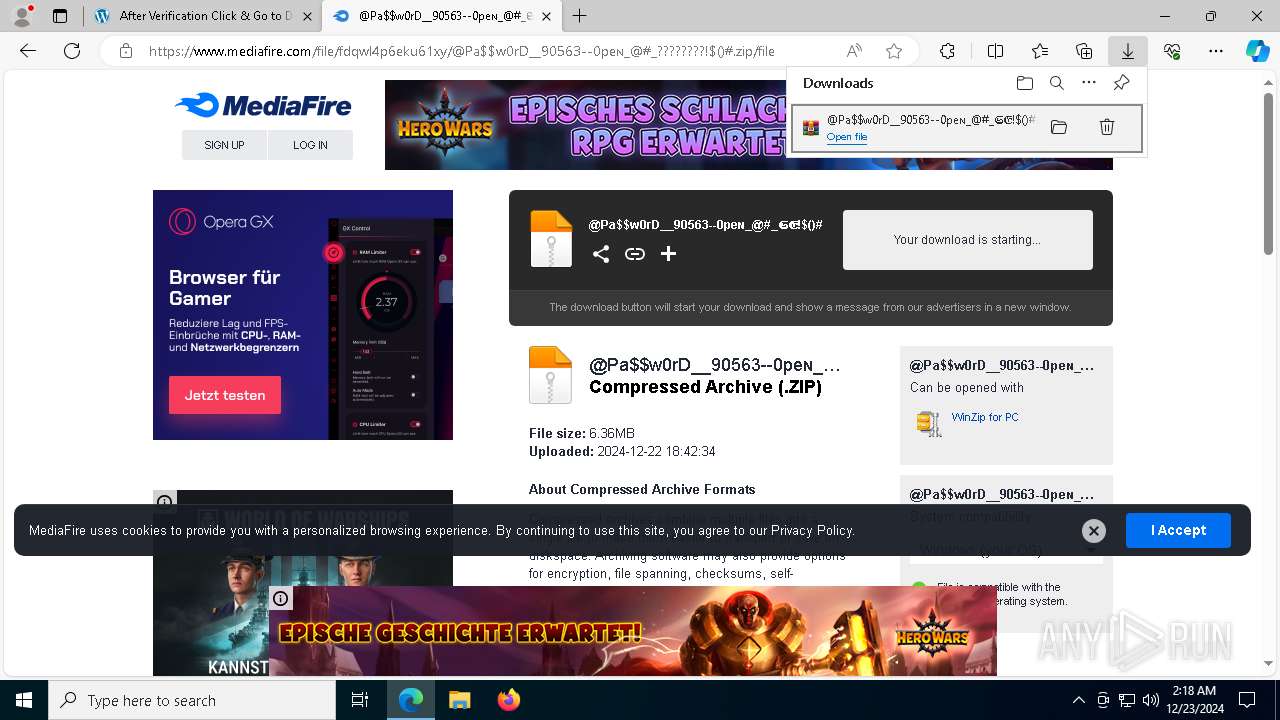Image resolution: width=1280 pixels, height=720 pixels.
Task: Click the Hero Wars bottom banner ad
Action: [x=633, y=631]
